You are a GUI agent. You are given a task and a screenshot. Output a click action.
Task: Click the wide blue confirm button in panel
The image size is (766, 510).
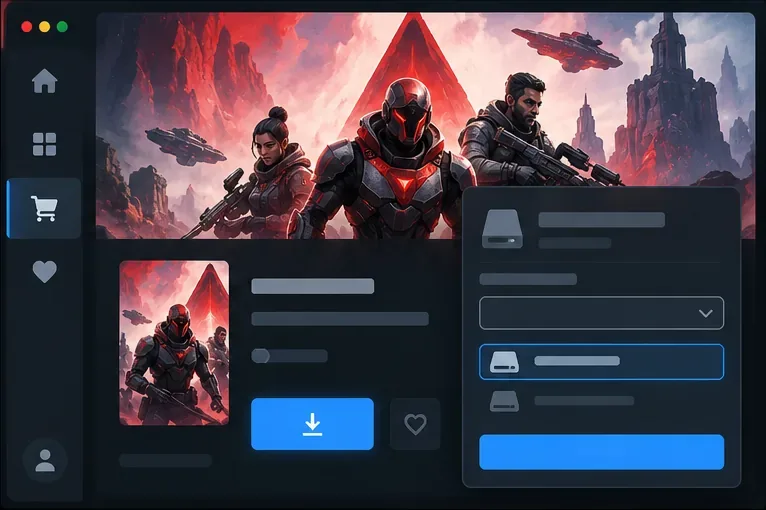pyautogui.click(x=601, y=452)
